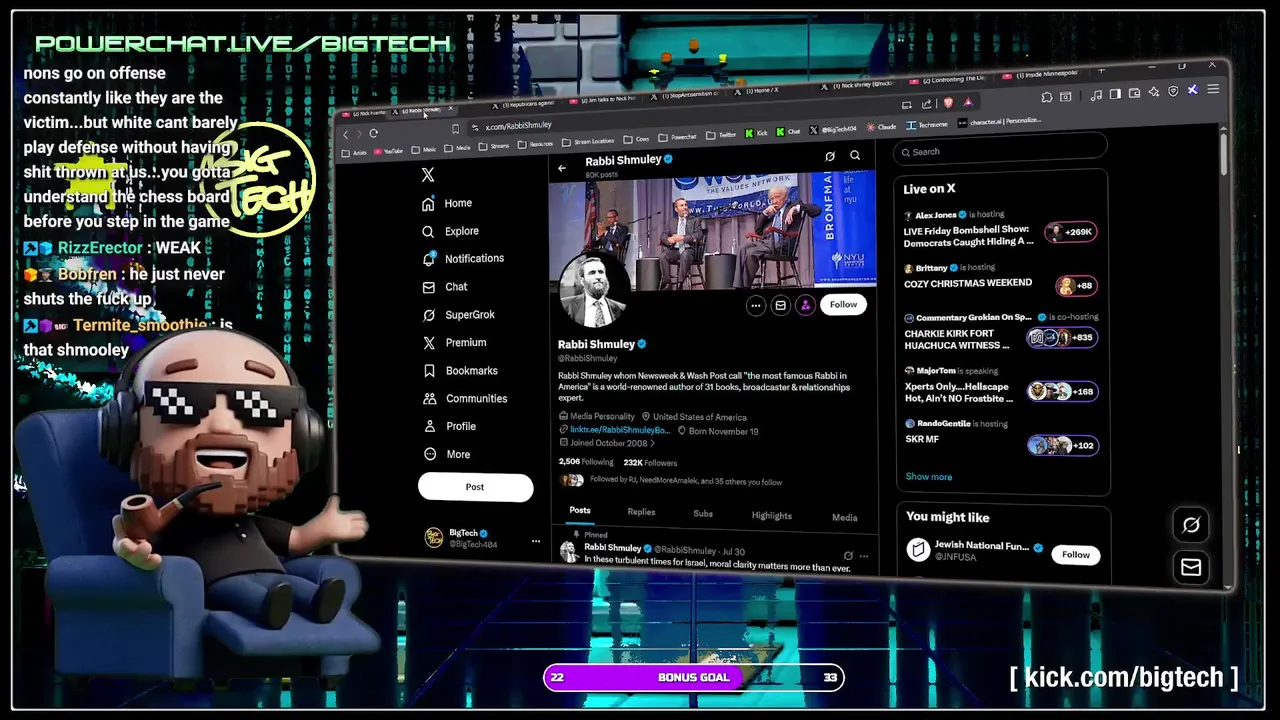Open Bookmarks in the sidebar
The image size is (1280, 720).
coord(460,371)
